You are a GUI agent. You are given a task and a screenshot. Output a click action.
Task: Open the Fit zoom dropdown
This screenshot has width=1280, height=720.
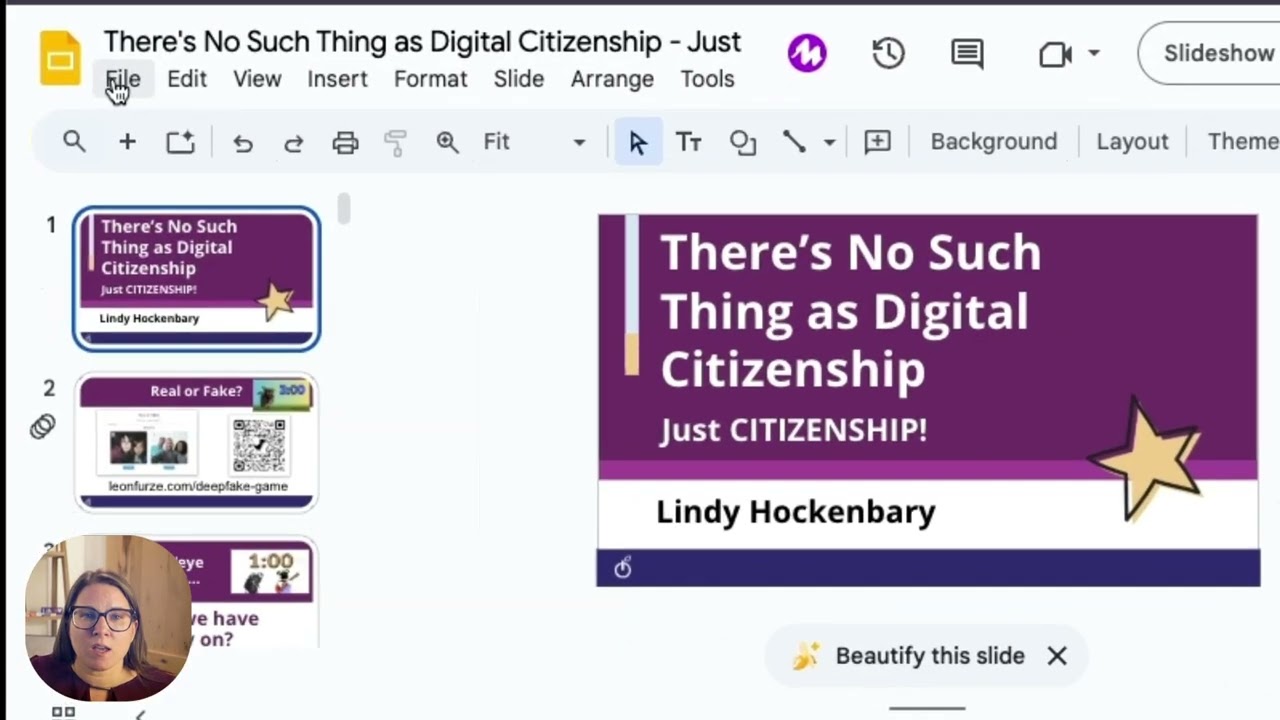535,142
